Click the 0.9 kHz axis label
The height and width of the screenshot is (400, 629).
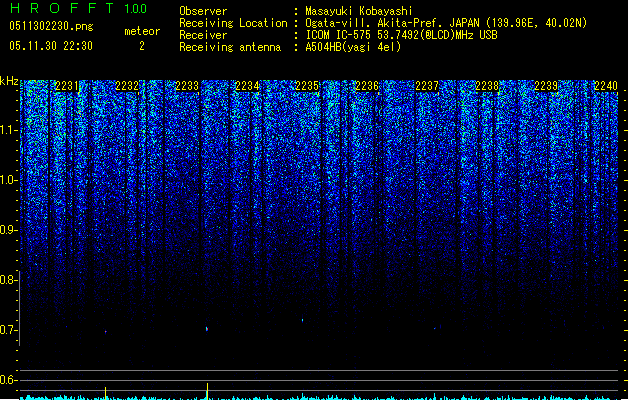pos(9,230)
